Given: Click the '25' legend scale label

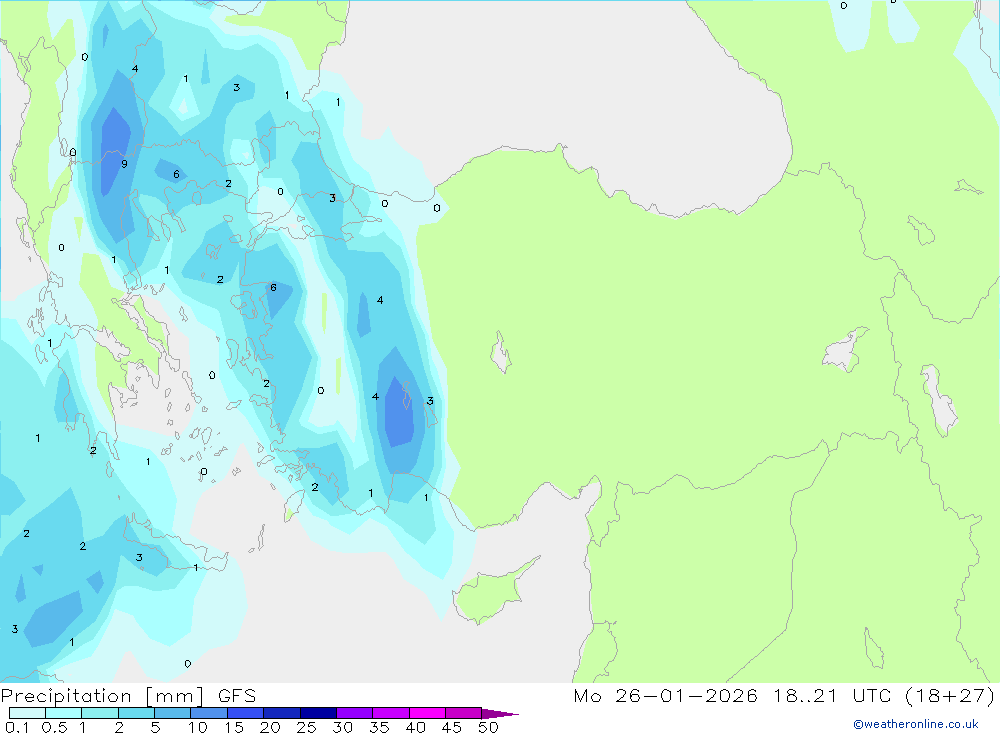Looking at the screenshot, I should pos(306,727).
